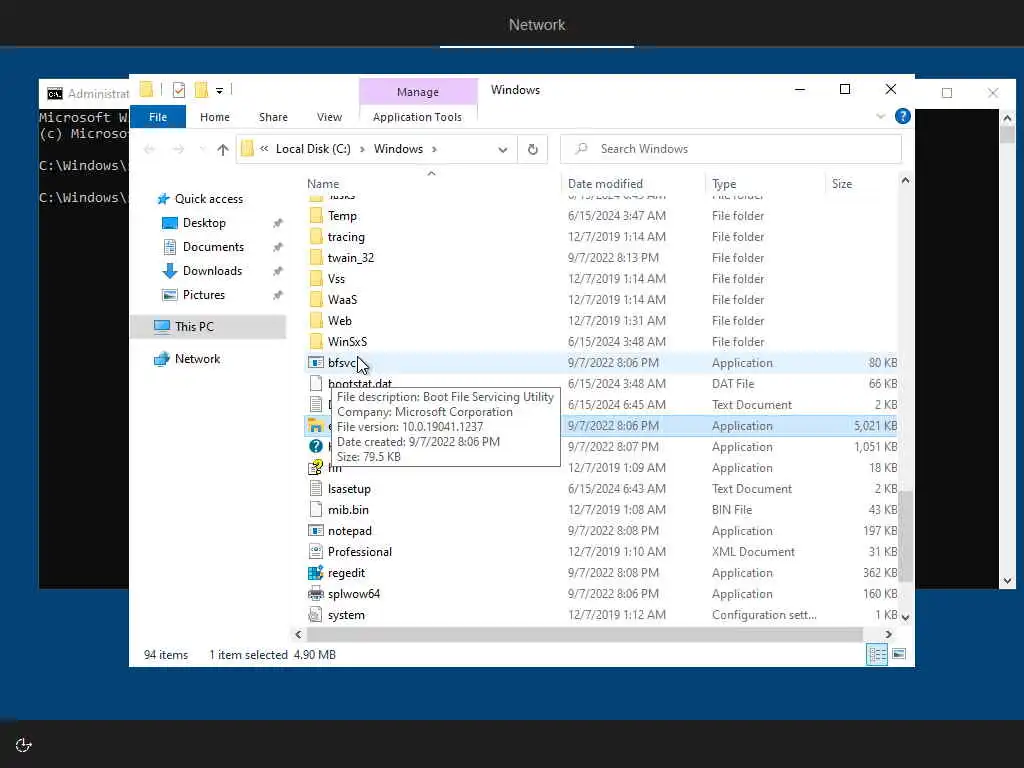The width and height of the screenshot is (1024, 768).
Task: Select the lsasetup text document icon
Action: (x=316, y=488)
